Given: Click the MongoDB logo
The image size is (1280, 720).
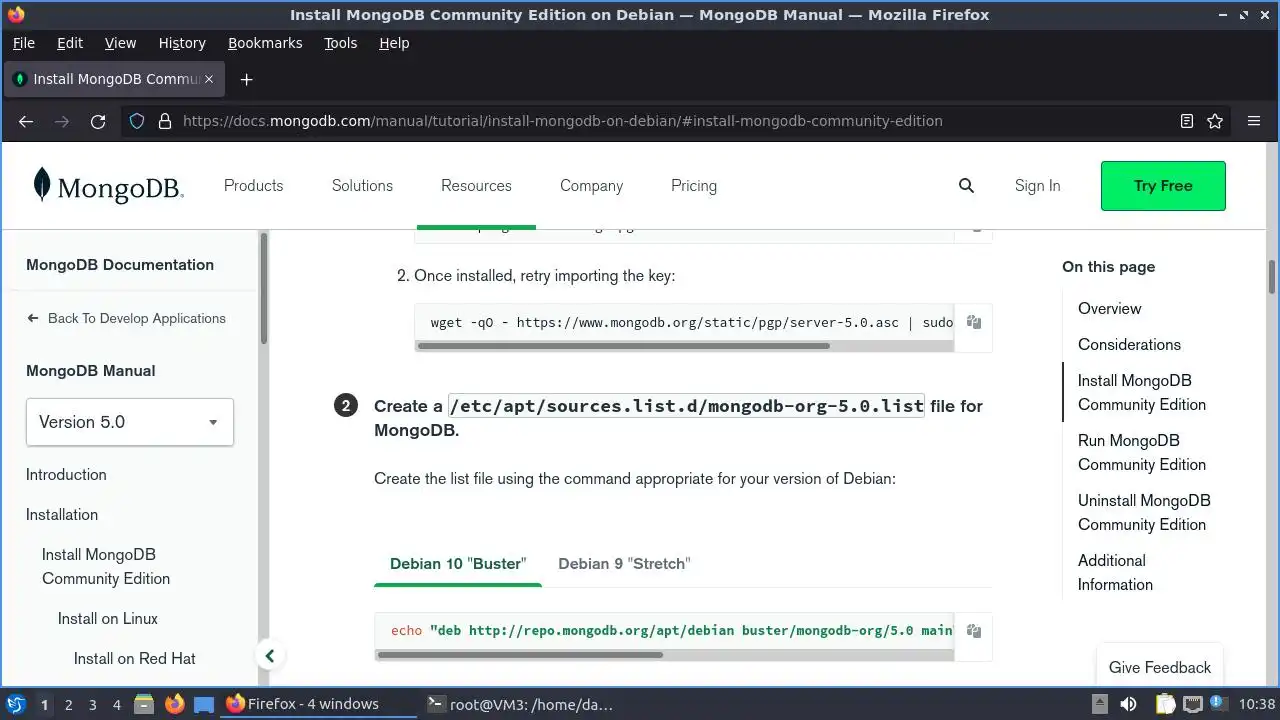Looking at the screenshot, I should click(x=108, y=186).
